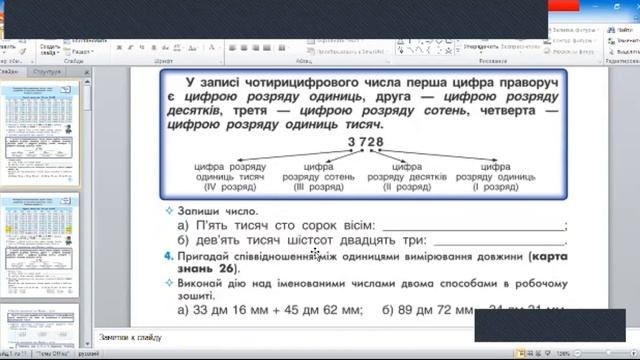Toggle text shadow formatting
The image size is (640, 360).
pos(154,48)
